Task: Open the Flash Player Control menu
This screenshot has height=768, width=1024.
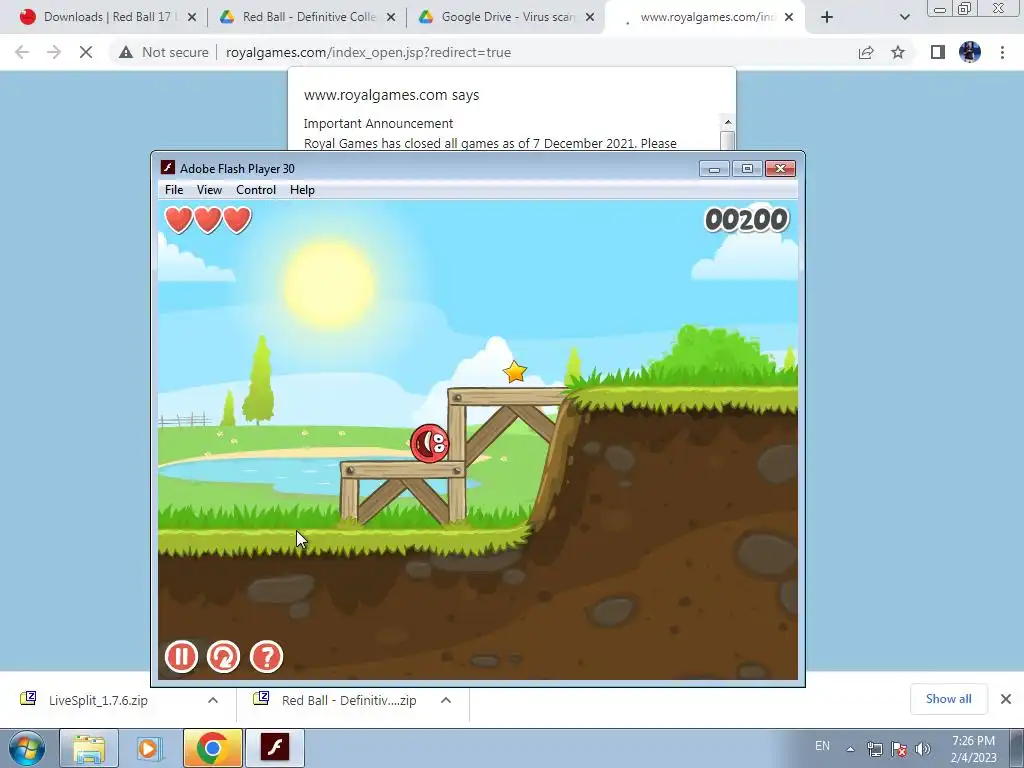Action: click(256, 189)
